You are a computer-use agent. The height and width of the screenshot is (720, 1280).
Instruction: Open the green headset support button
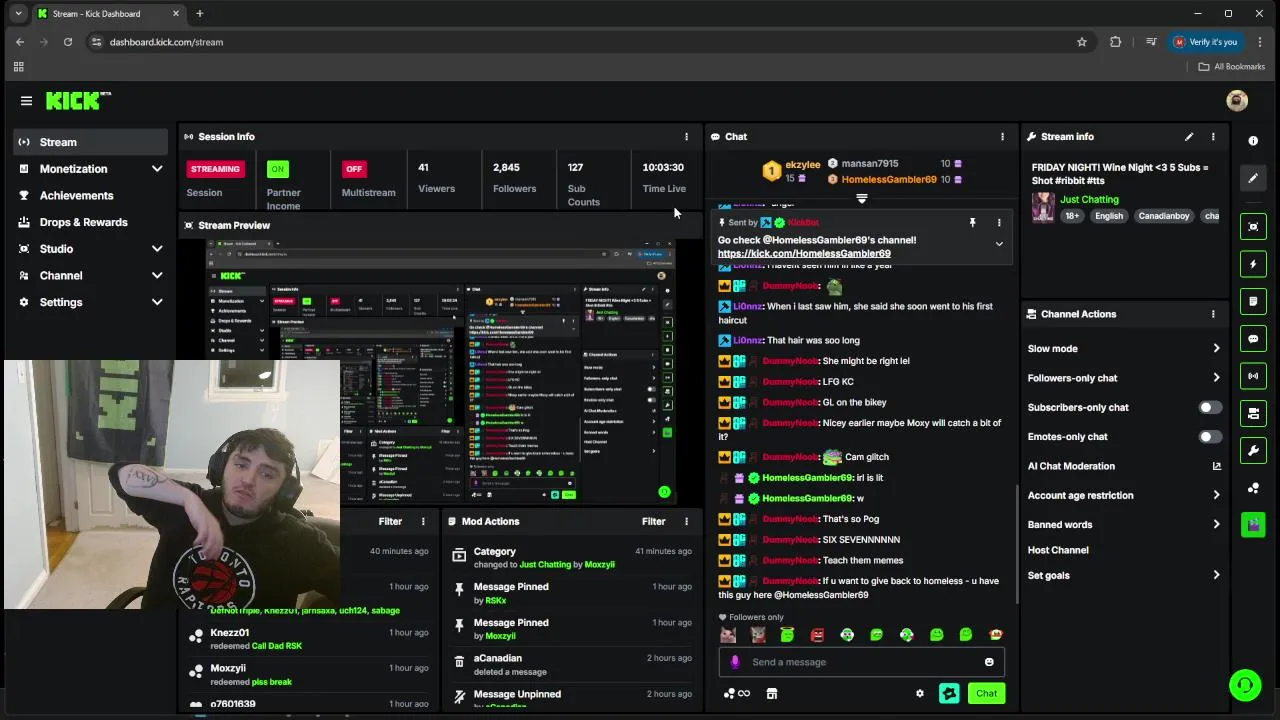tap(1245, 685)
